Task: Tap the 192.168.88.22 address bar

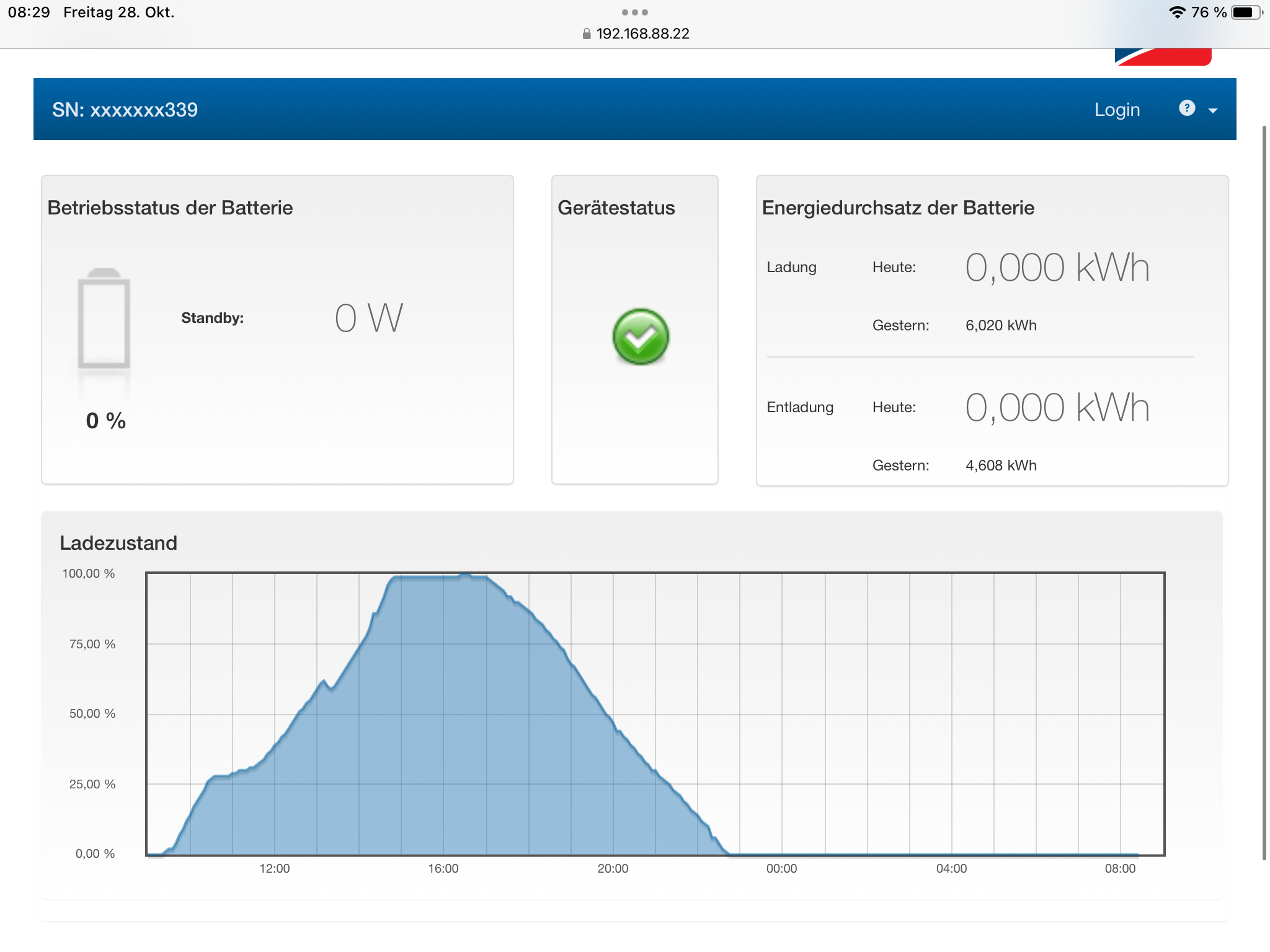Action: point(642,34)
